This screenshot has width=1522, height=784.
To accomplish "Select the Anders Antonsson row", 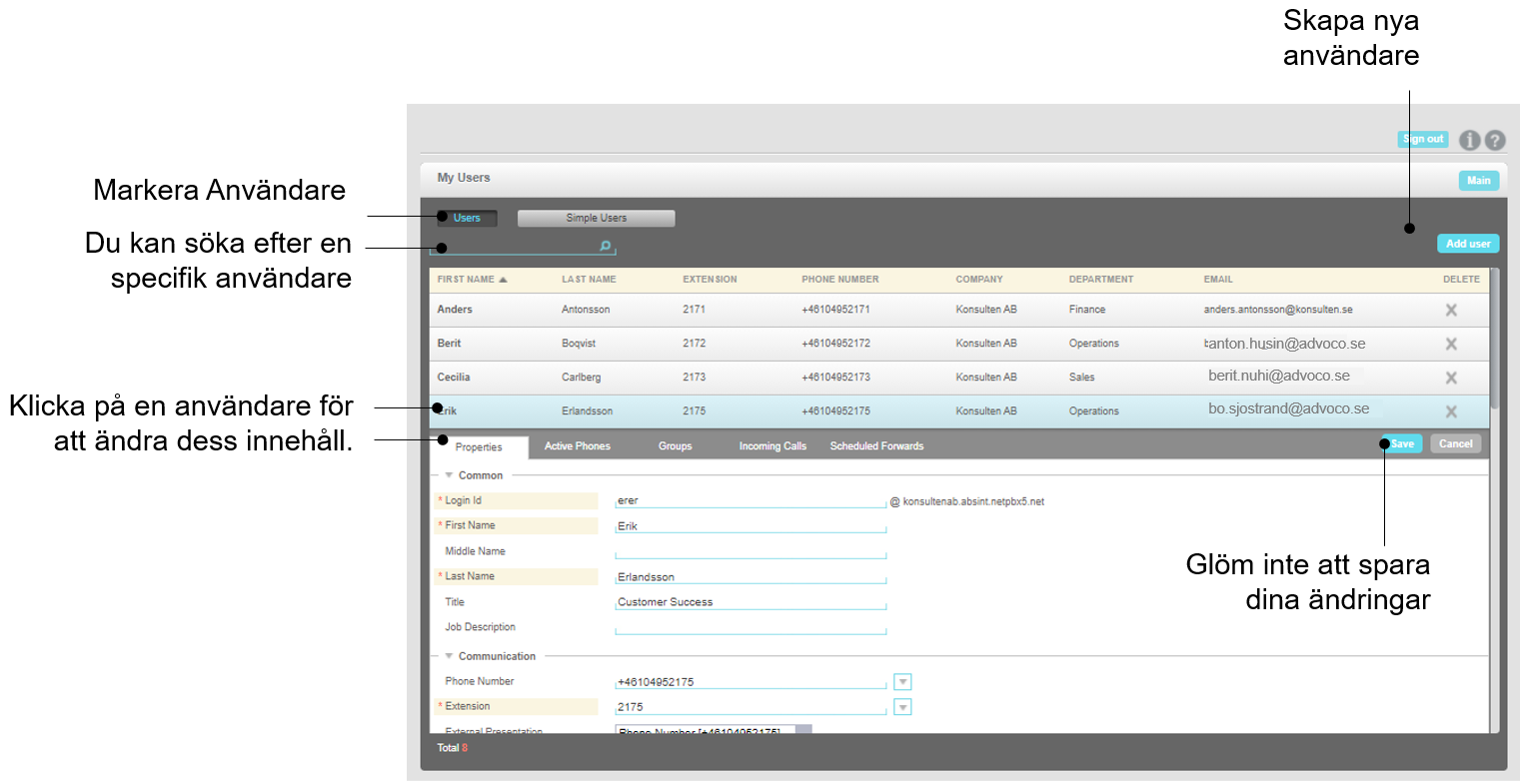I will (959, 310).
